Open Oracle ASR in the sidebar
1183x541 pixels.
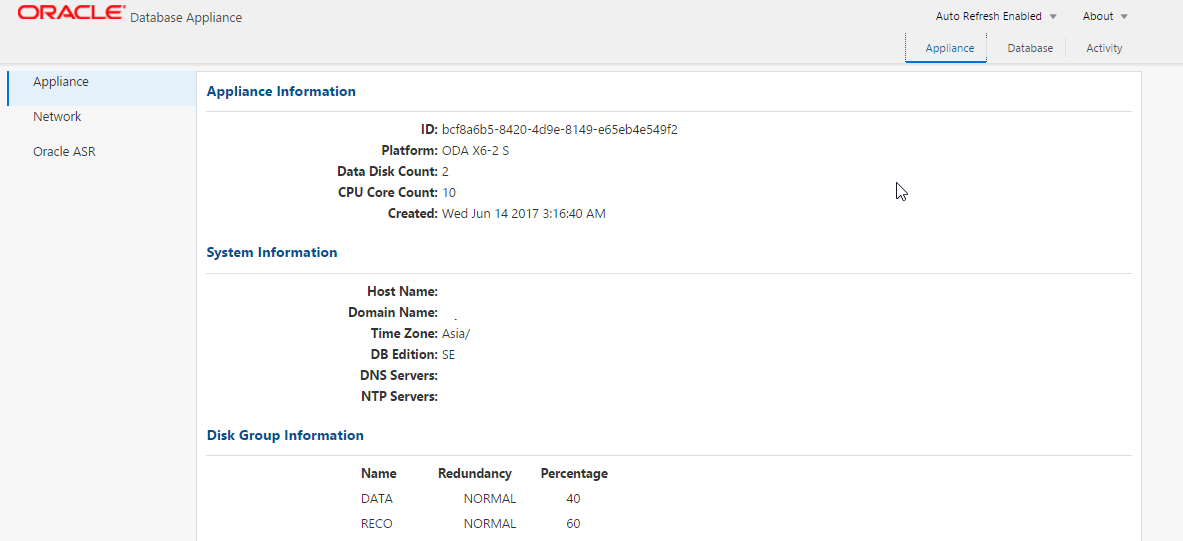coord(64,152)
